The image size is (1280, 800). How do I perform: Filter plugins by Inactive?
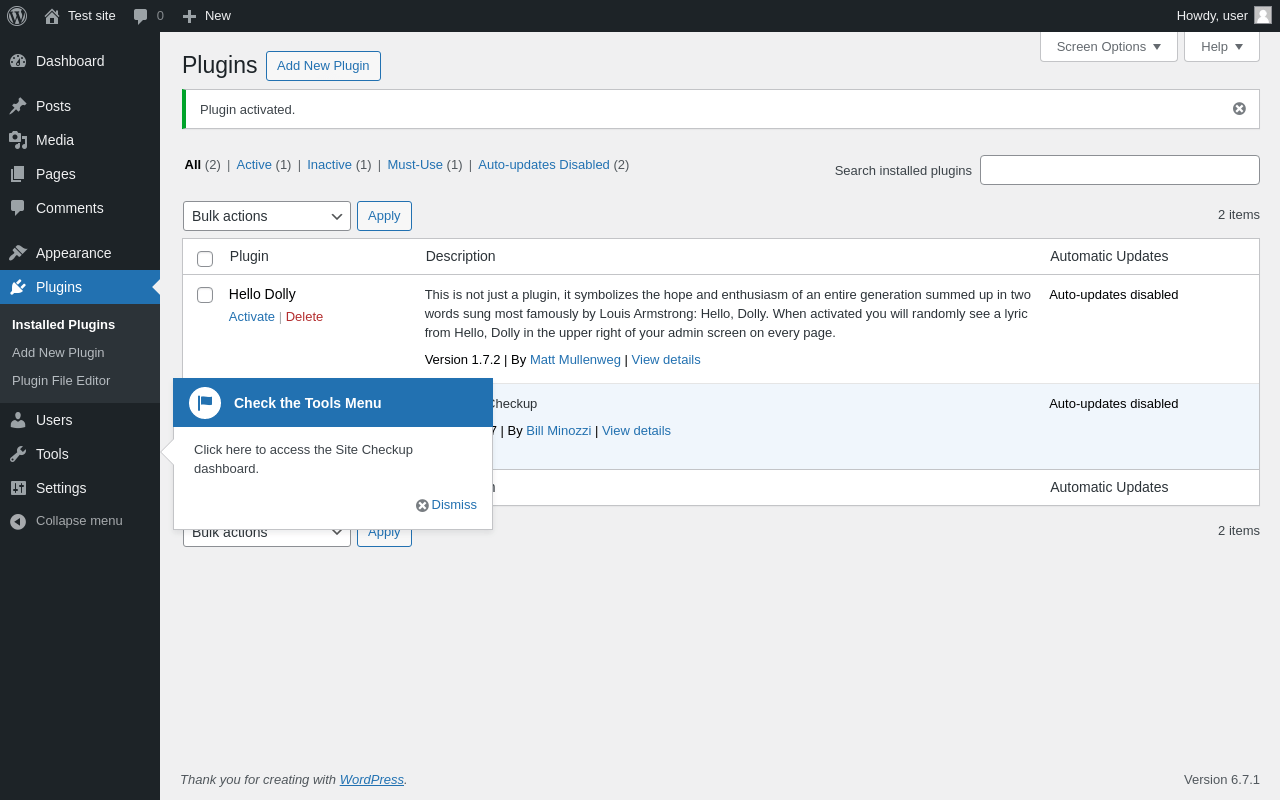329,165
